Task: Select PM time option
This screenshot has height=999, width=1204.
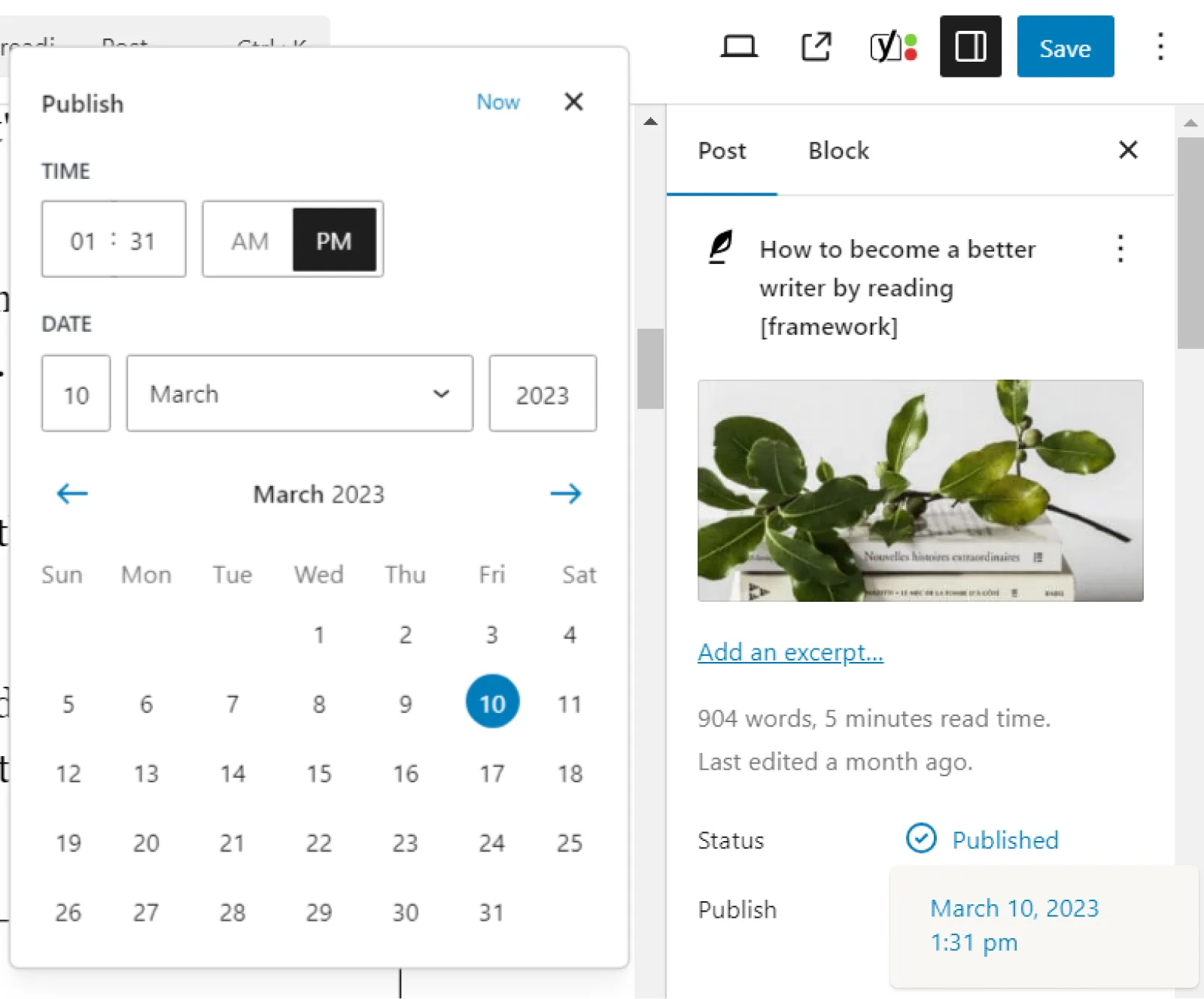Action: coord(334,241)
